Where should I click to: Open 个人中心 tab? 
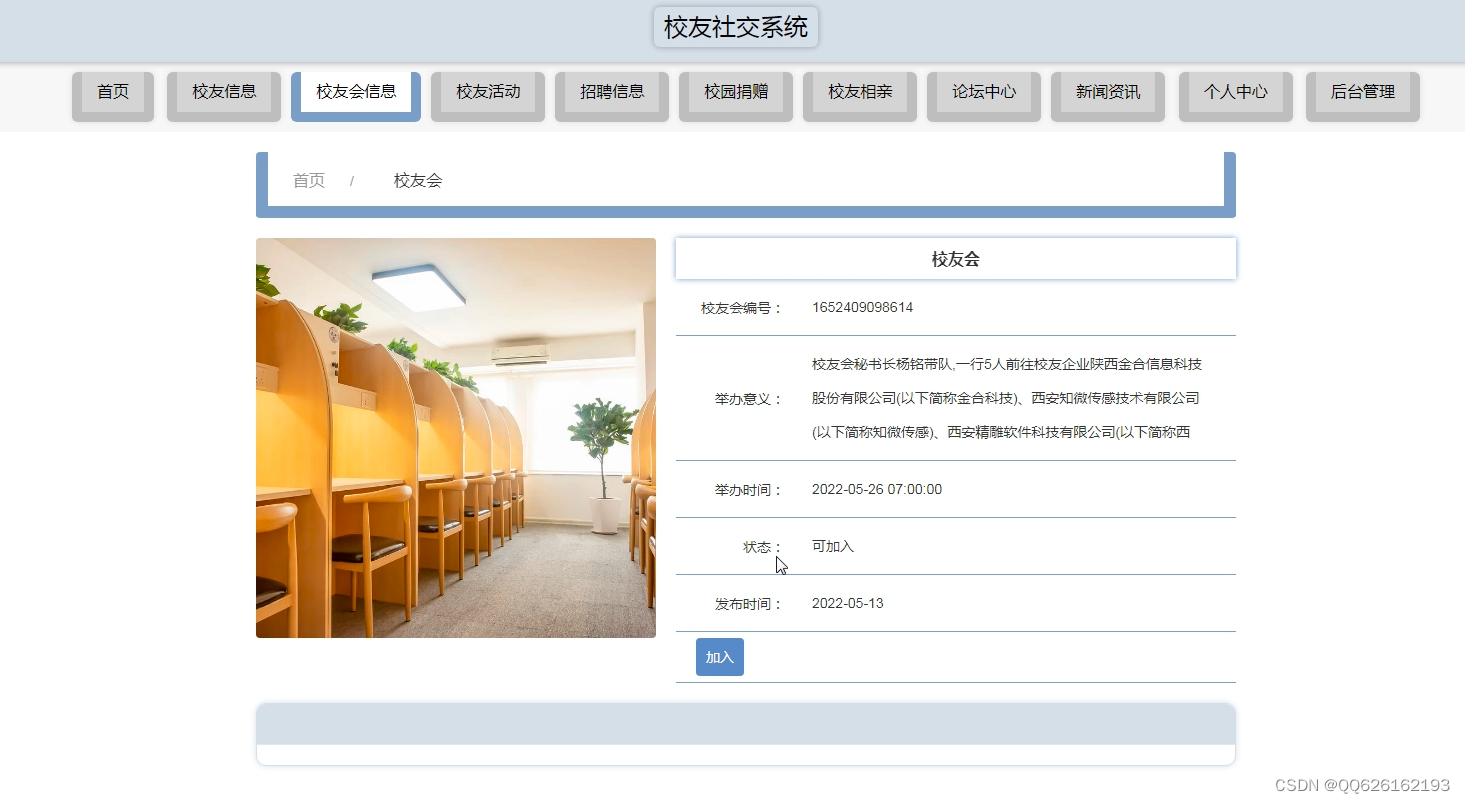[x=1236, y=96]
